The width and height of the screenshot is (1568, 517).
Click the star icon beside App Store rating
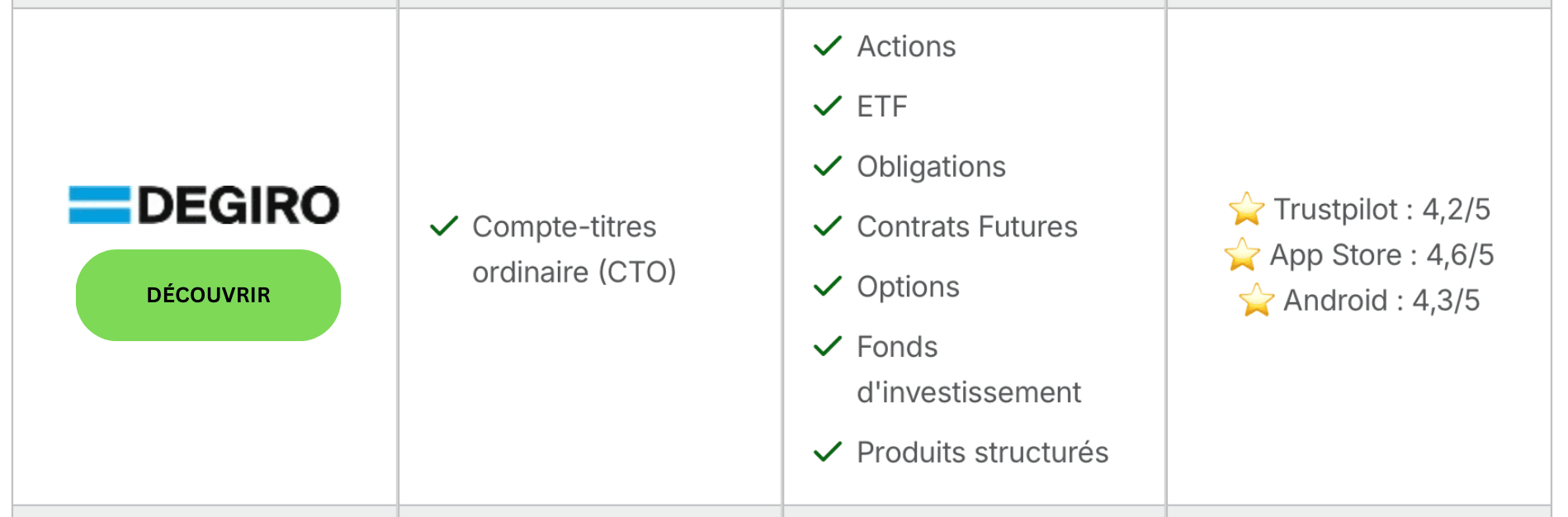click(x=1242, y=254)
